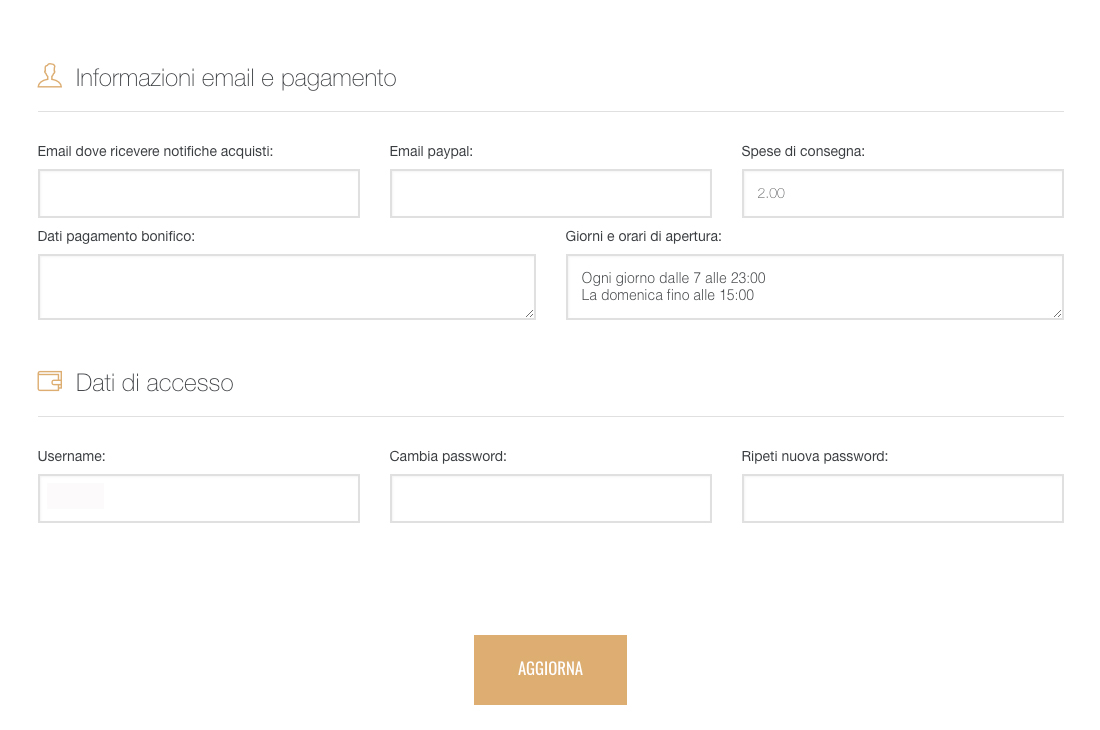The width and height of the screenshot is (1100, 730).
Task: Click the Informazioni email e pagamento heading
Action: coord(236,78)
